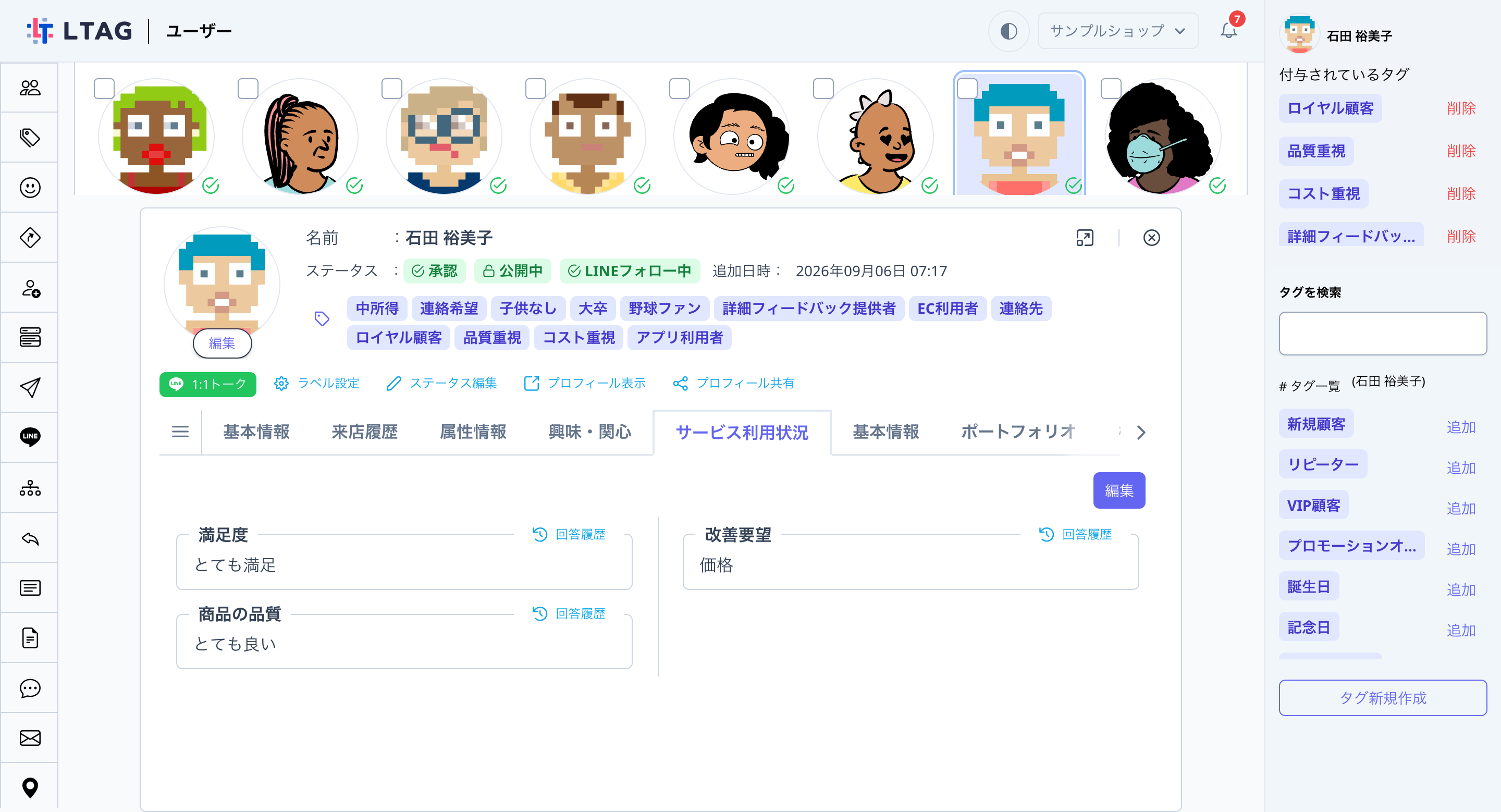Switch to the ポートフォリオ tab

pos(1018,432)
